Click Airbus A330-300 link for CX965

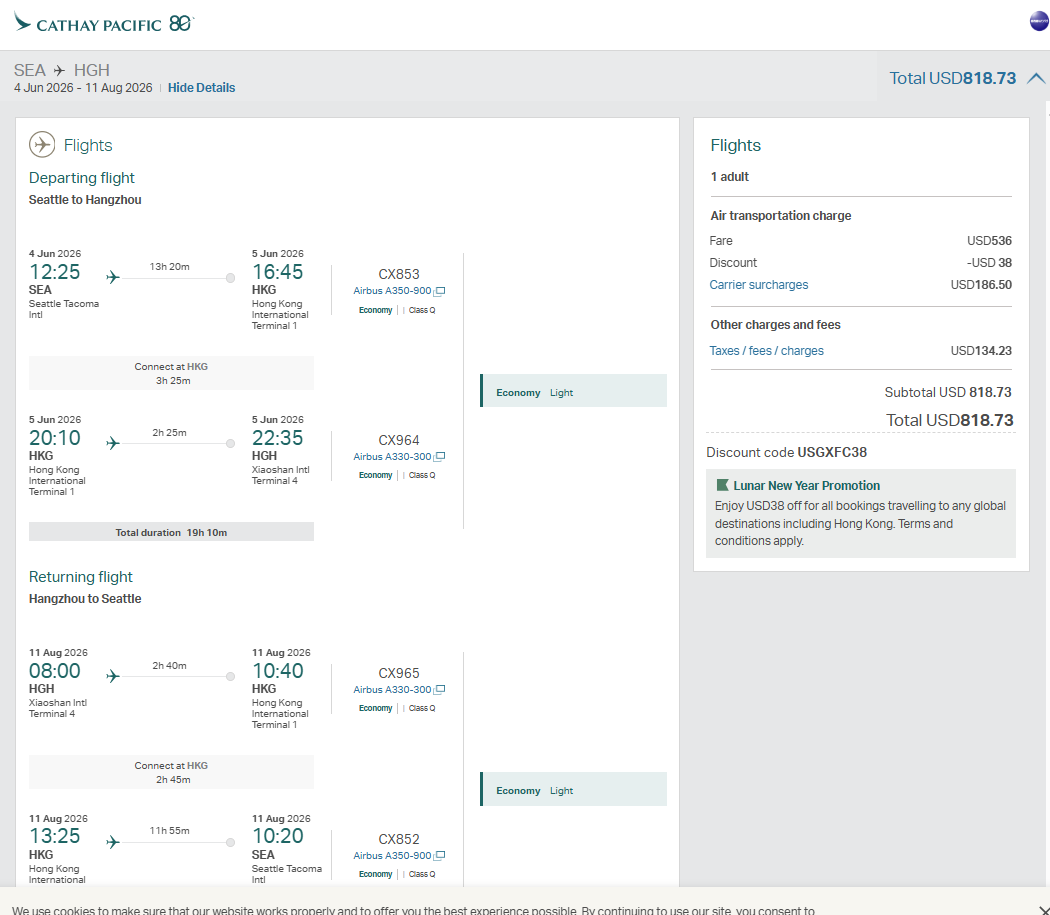tap(392, 690)
